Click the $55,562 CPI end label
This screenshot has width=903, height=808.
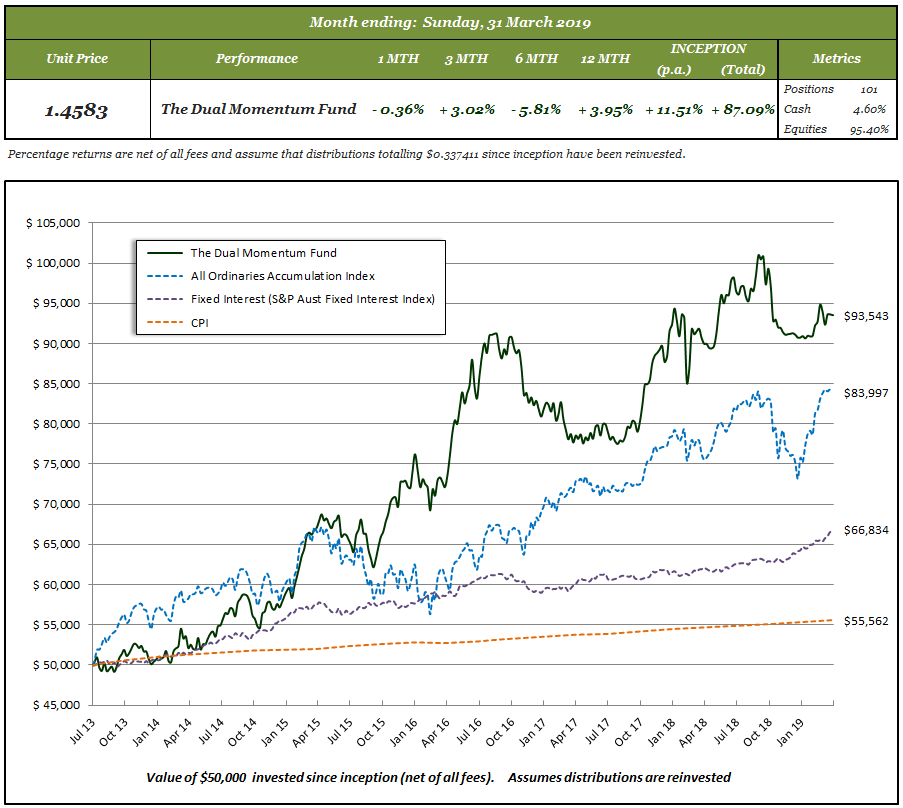pyautogui.click(x=865, y=620)
